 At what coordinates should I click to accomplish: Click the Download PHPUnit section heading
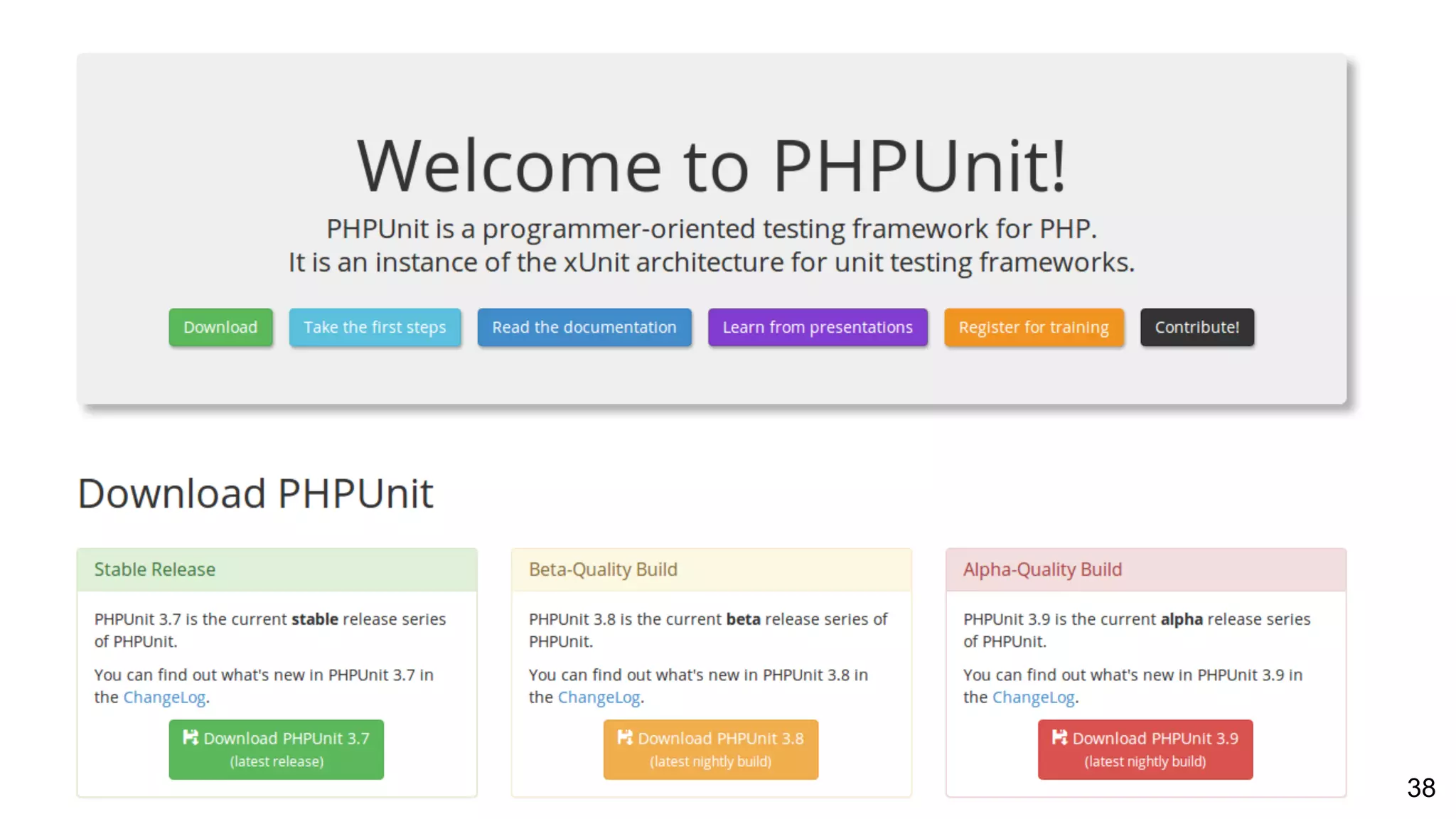(x=255, y=493)
